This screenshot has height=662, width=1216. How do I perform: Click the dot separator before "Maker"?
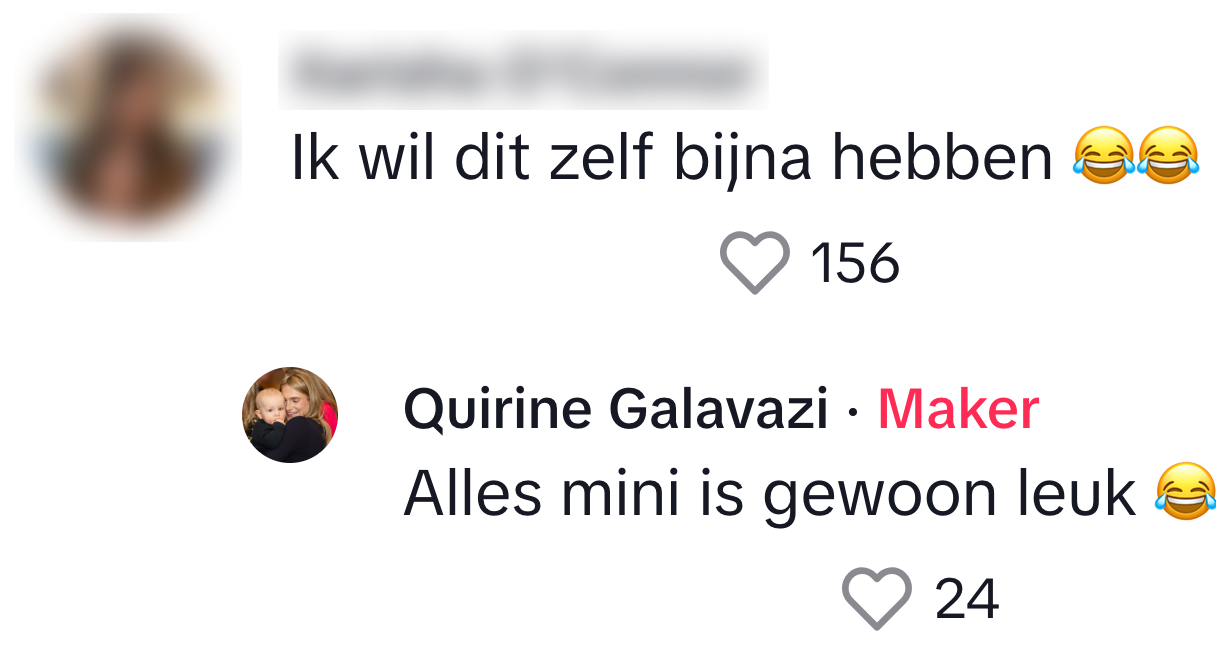(x=853, y=412)
